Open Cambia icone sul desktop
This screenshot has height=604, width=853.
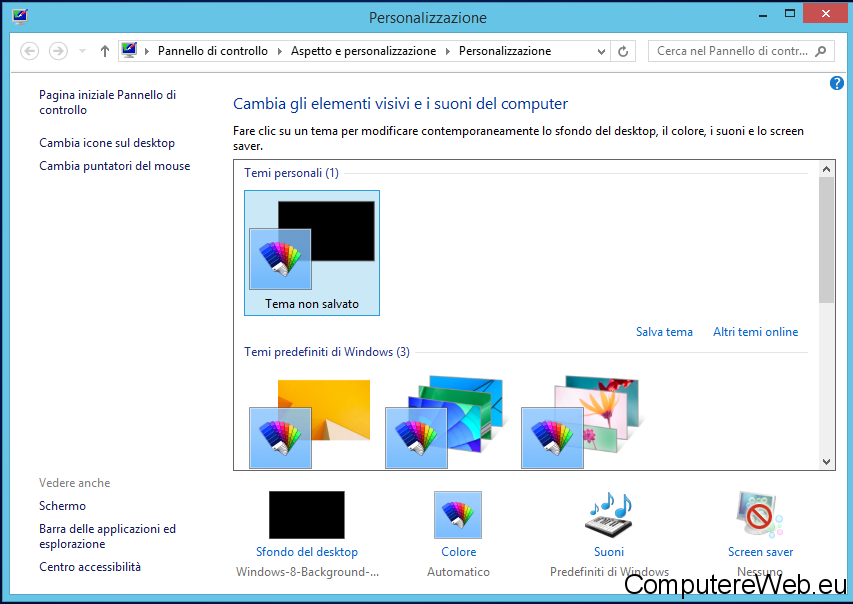[107, 143]
